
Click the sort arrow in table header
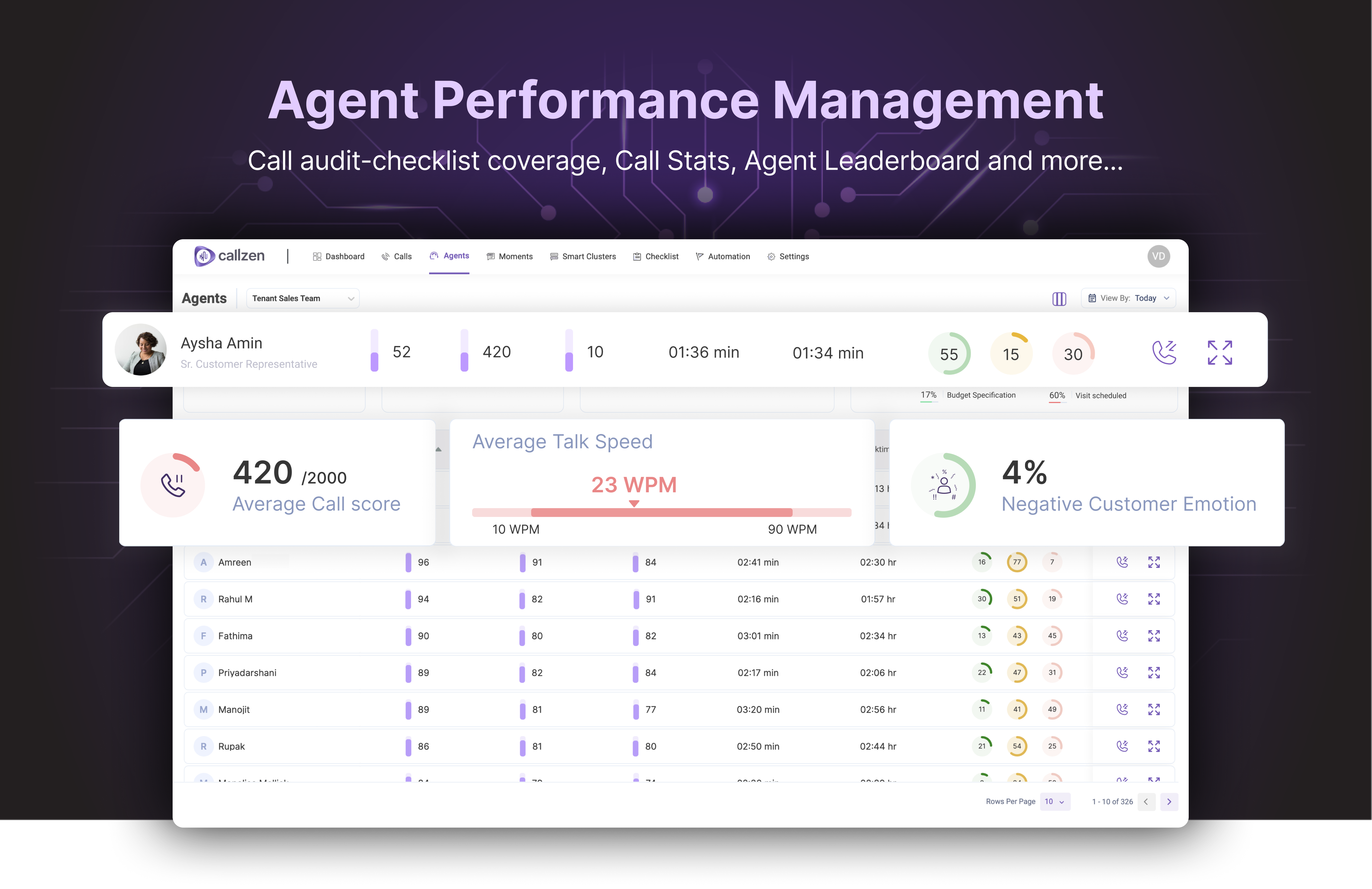point(439,449)
